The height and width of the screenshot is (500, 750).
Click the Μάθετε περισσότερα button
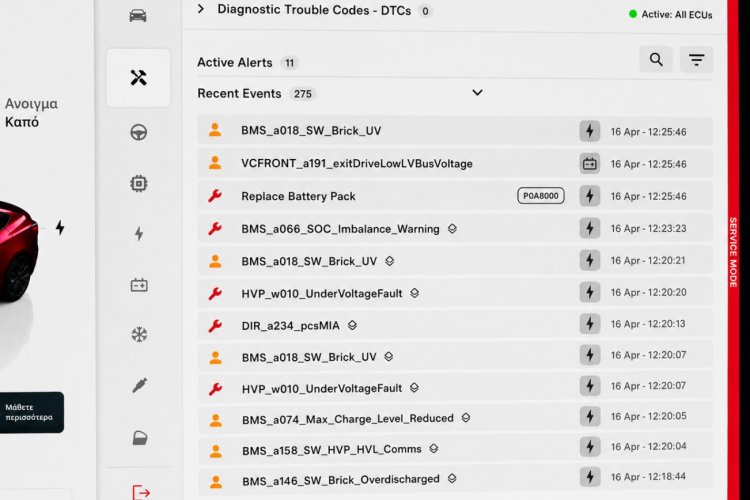[x=32, y=412]
